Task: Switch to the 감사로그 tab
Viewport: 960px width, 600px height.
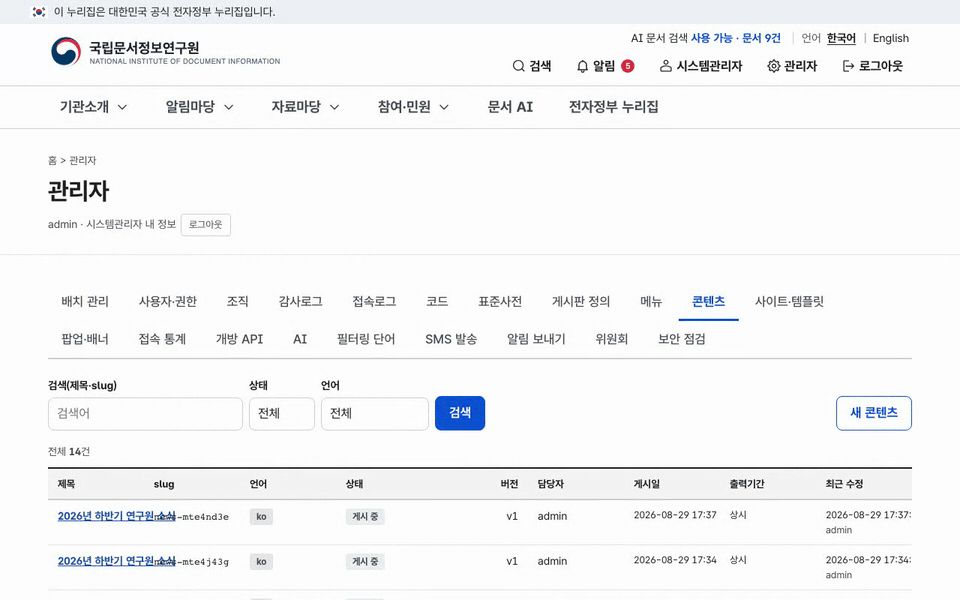Action: pyautogui.click(x=300, y=301)
